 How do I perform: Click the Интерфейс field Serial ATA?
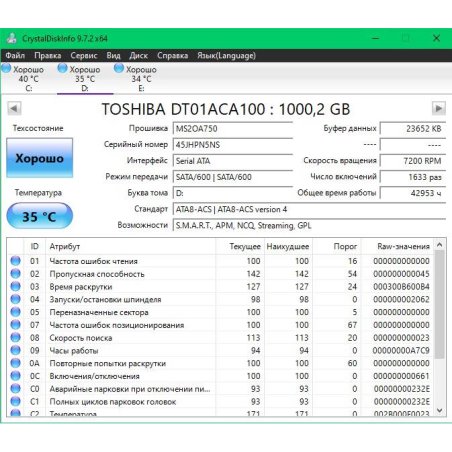[233, 161]
